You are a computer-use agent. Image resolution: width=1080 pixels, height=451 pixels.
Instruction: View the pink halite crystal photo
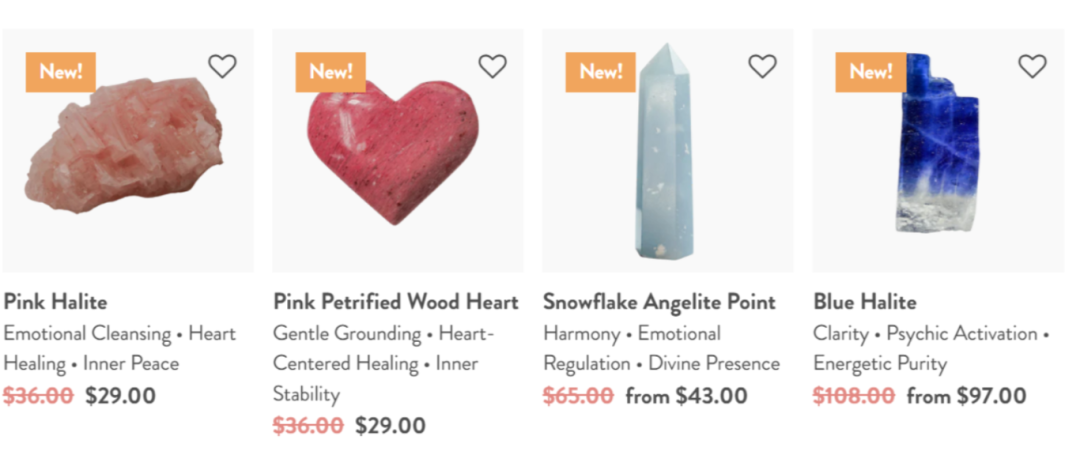pos(125,150)
